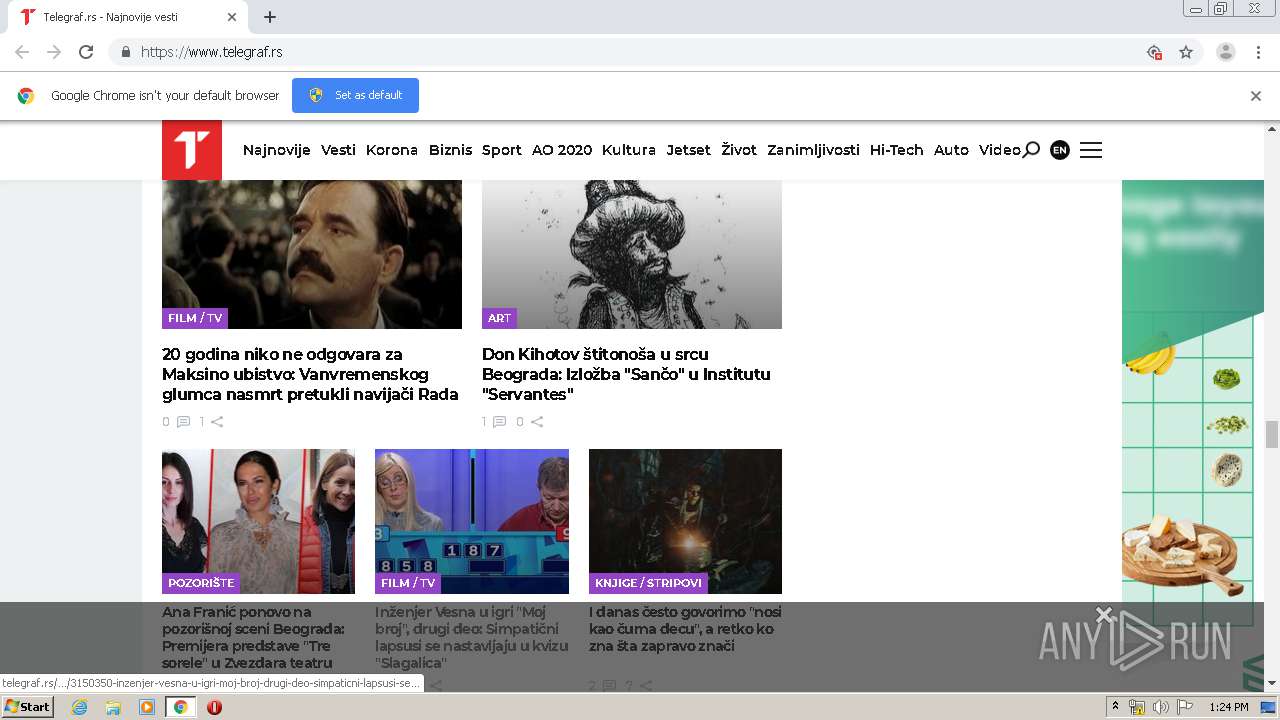Open a new tab with the plus icon

coord(270,17)
